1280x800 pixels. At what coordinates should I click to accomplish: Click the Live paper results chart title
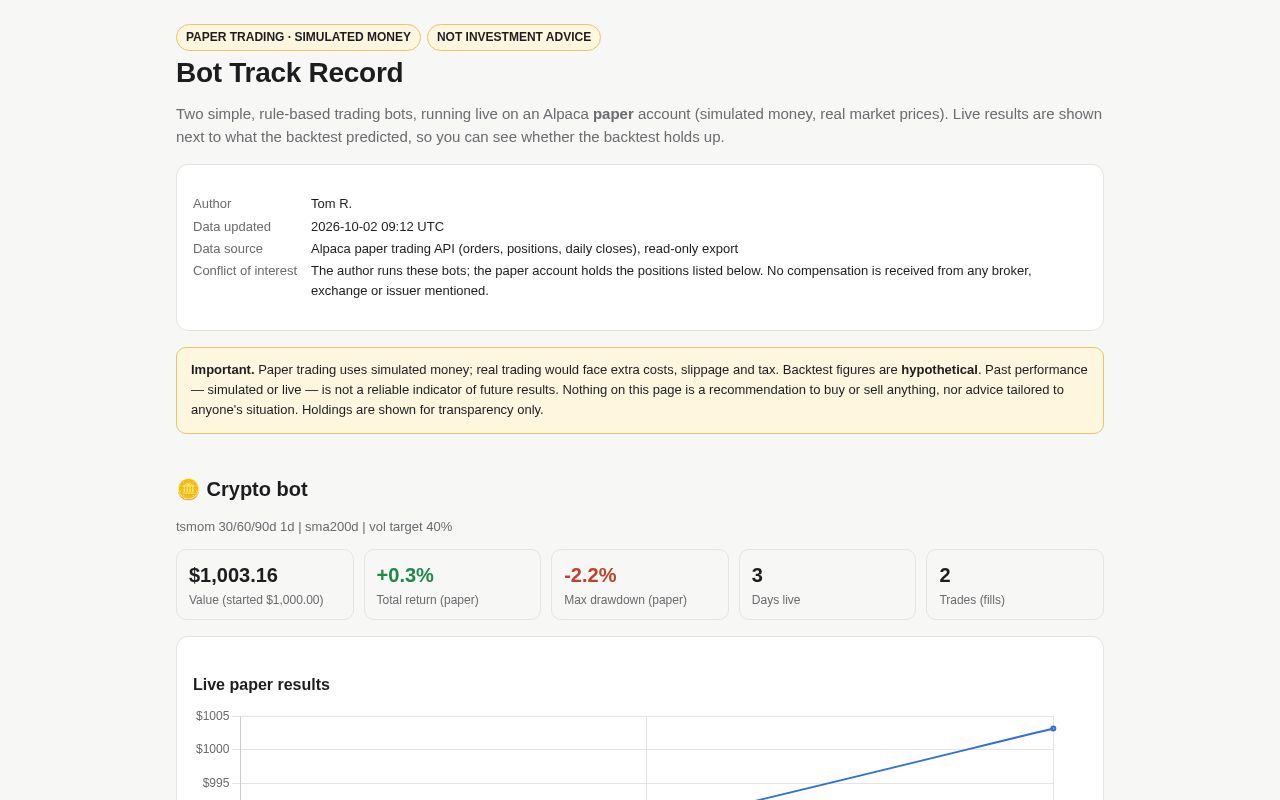[261, 685]
